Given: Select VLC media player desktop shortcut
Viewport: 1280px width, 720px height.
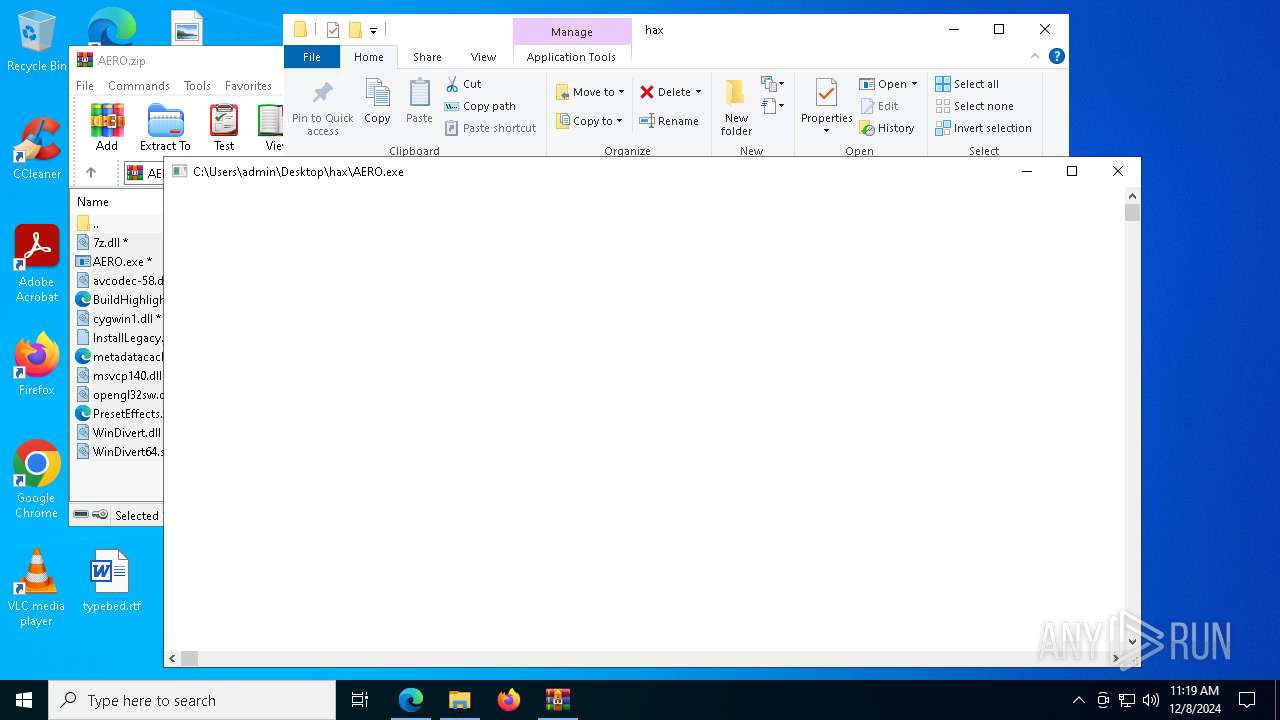Looking at the screenshot, I should [37, 588].
